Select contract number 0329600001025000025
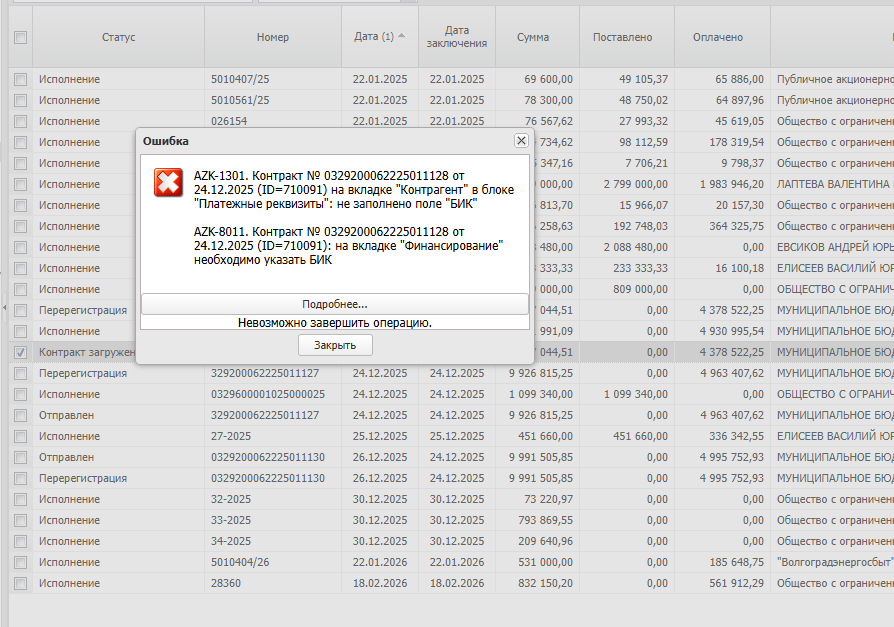The width and height of the screenshot is (894, 627). (273, 394)
